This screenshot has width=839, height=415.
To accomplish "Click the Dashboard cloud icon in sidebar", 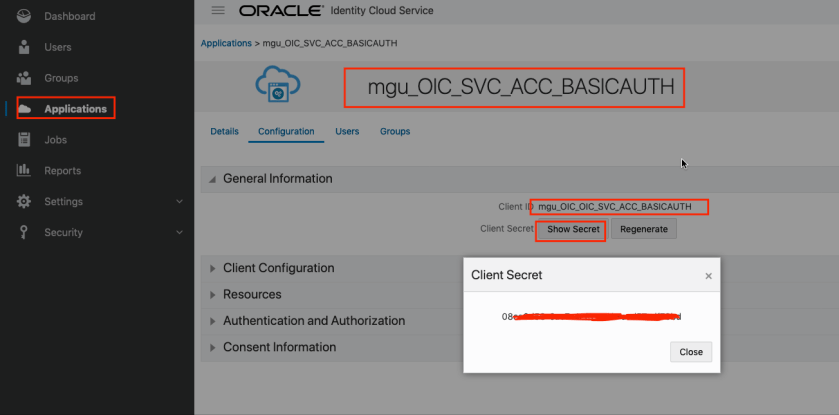I will pyautogui.click(x=24, y=16).
